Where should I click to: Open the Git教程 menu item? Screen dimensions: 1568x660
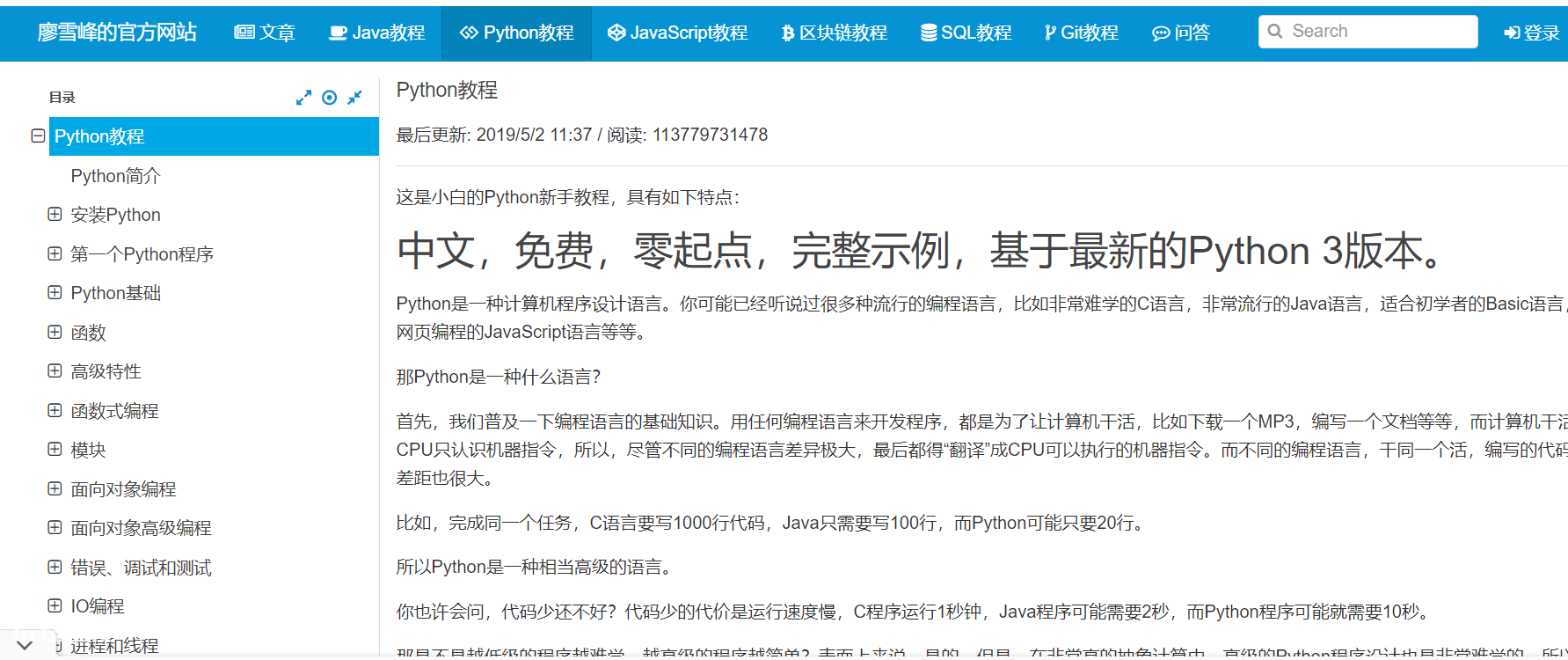1082,33
